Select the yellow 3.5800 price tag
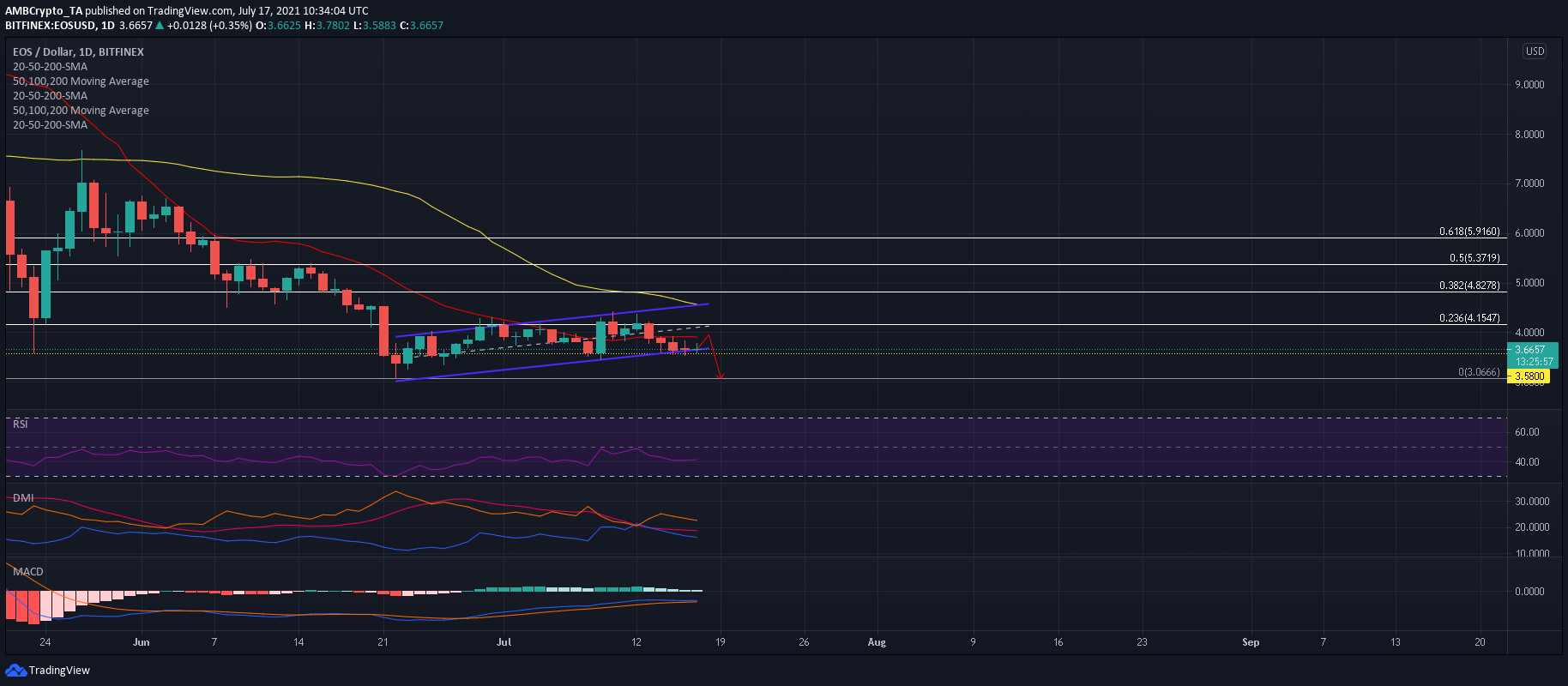1568x686 pixels. 1529,376
